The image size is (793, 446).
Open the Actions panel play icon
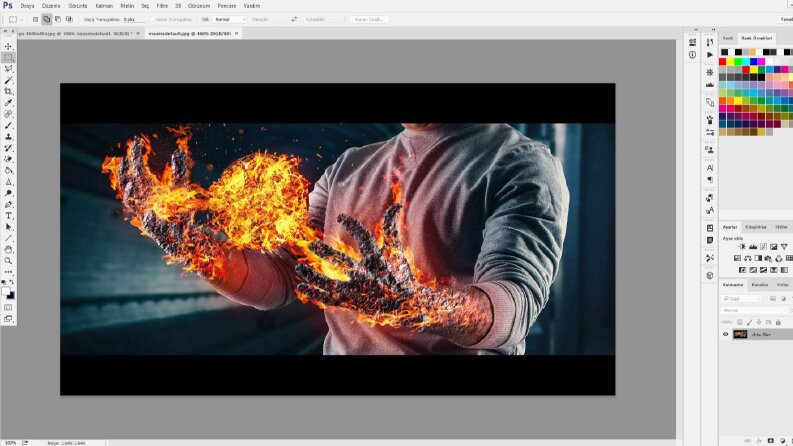710,55
